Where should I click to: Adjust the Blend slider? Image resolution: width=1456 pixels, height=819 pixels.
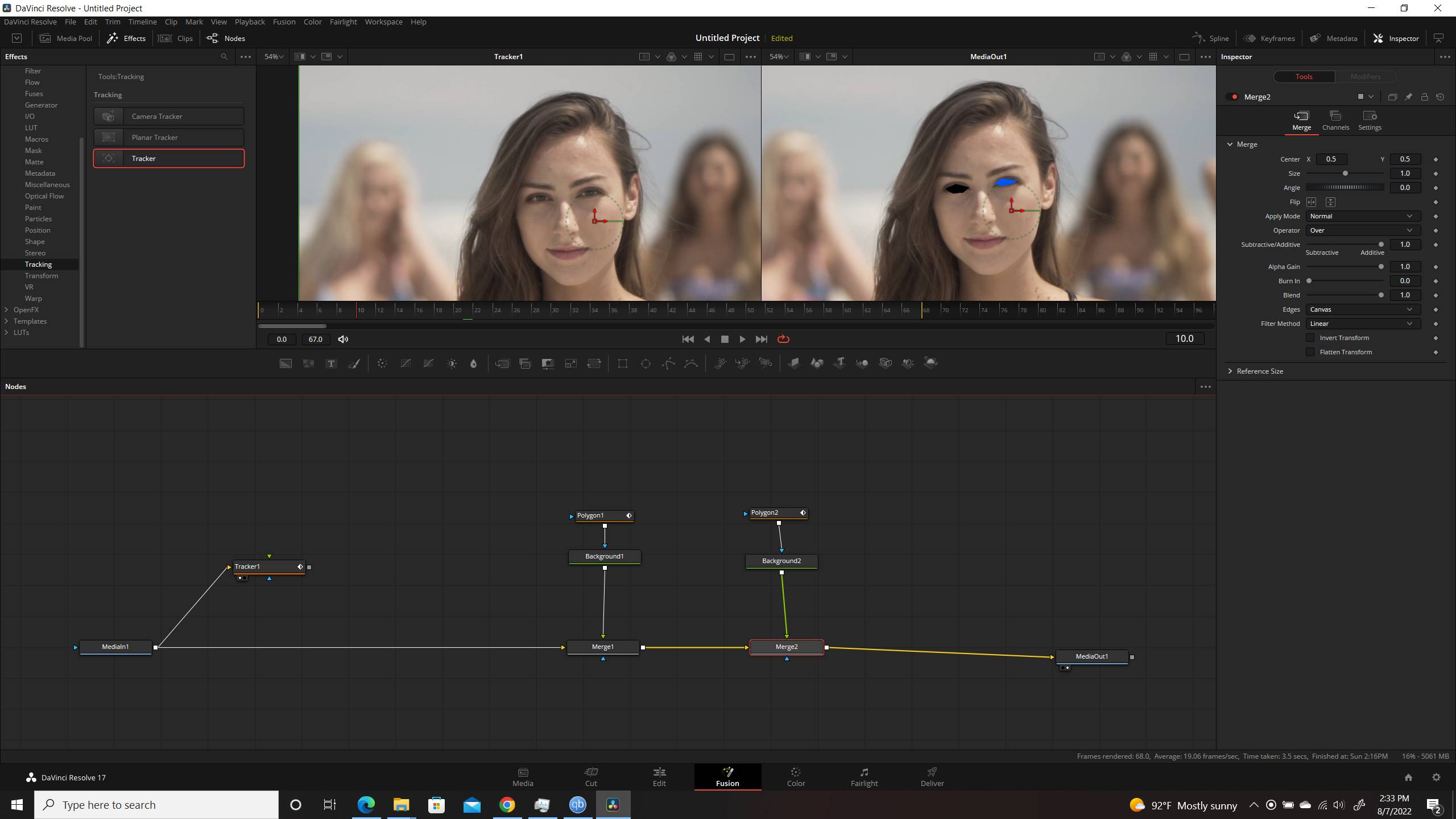(1345, 295)
